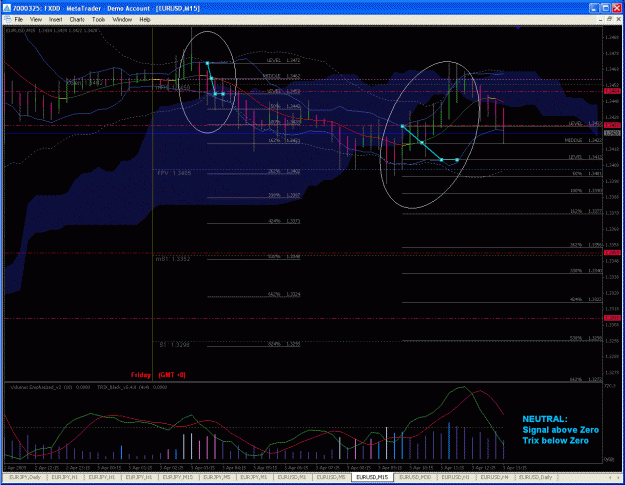Open the Help menu
This screenshot has width=625, height=485.
[x=145, y=20]
